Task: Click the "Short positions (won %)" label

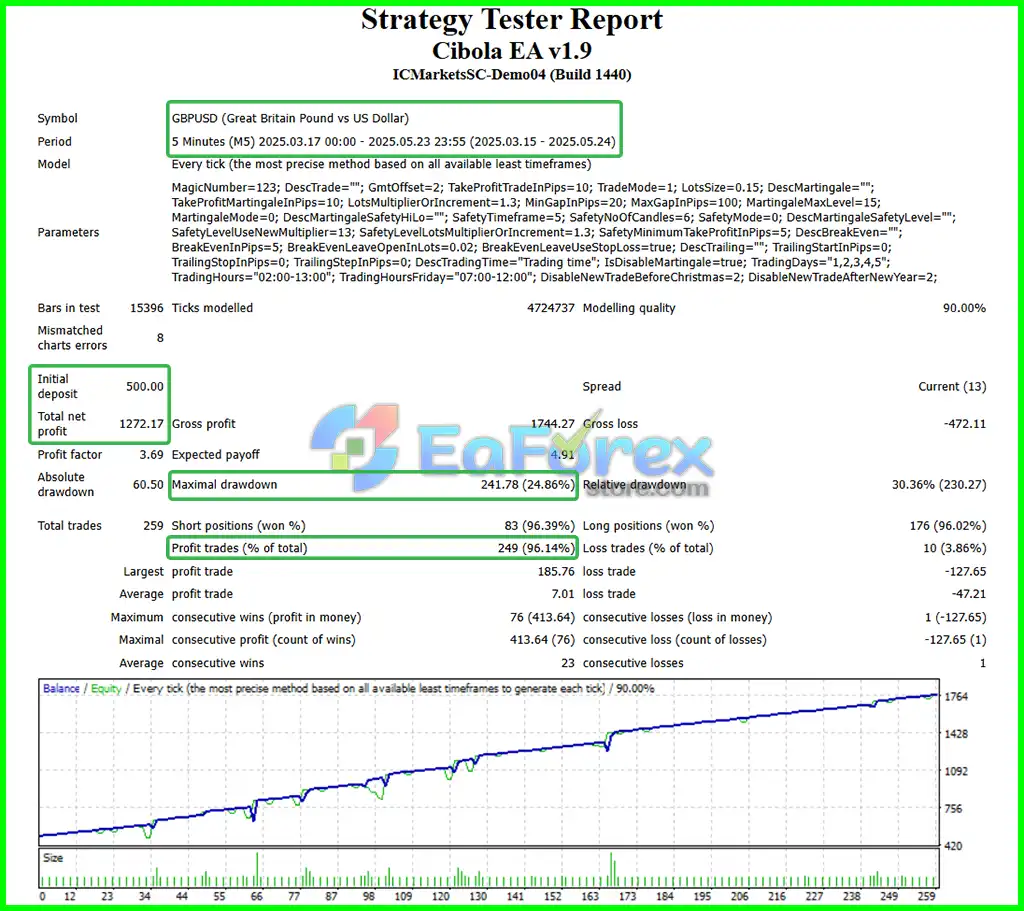Action: (238, 526)
